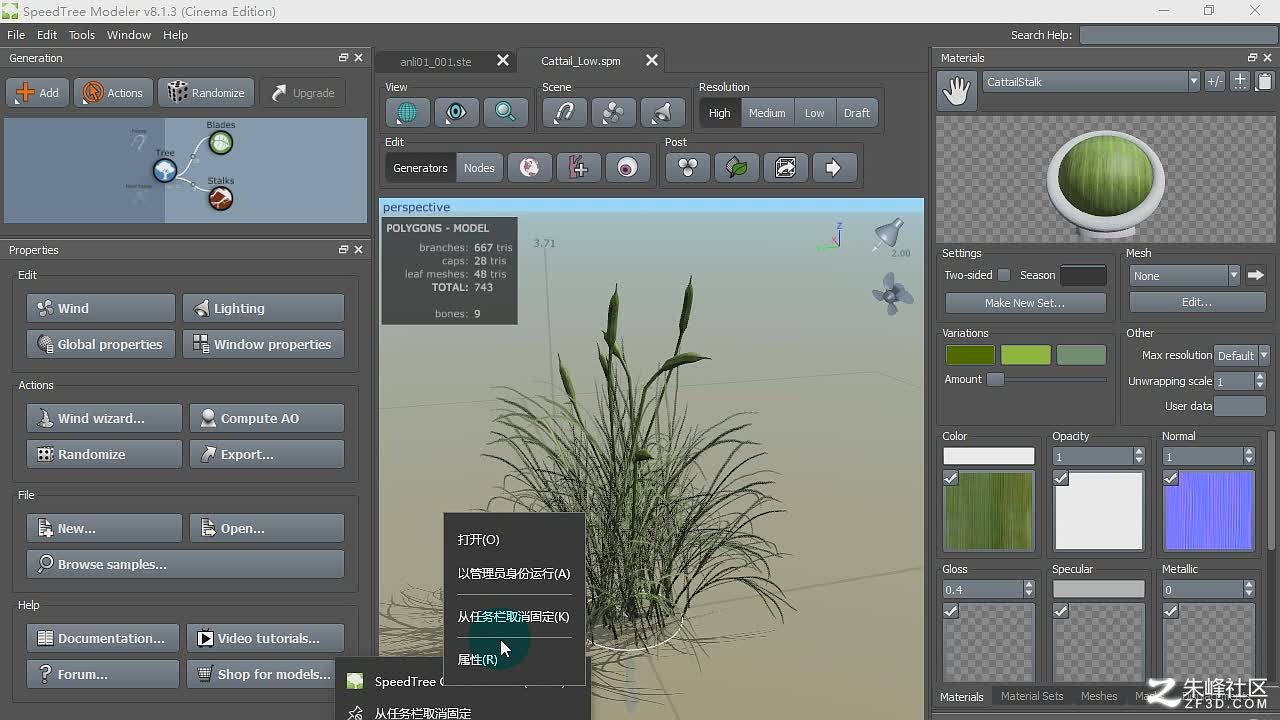The width and height of the screenshot is (1280, 720).
Task: Click the wind fan icon in viewport
Action: tap(892, 294)
